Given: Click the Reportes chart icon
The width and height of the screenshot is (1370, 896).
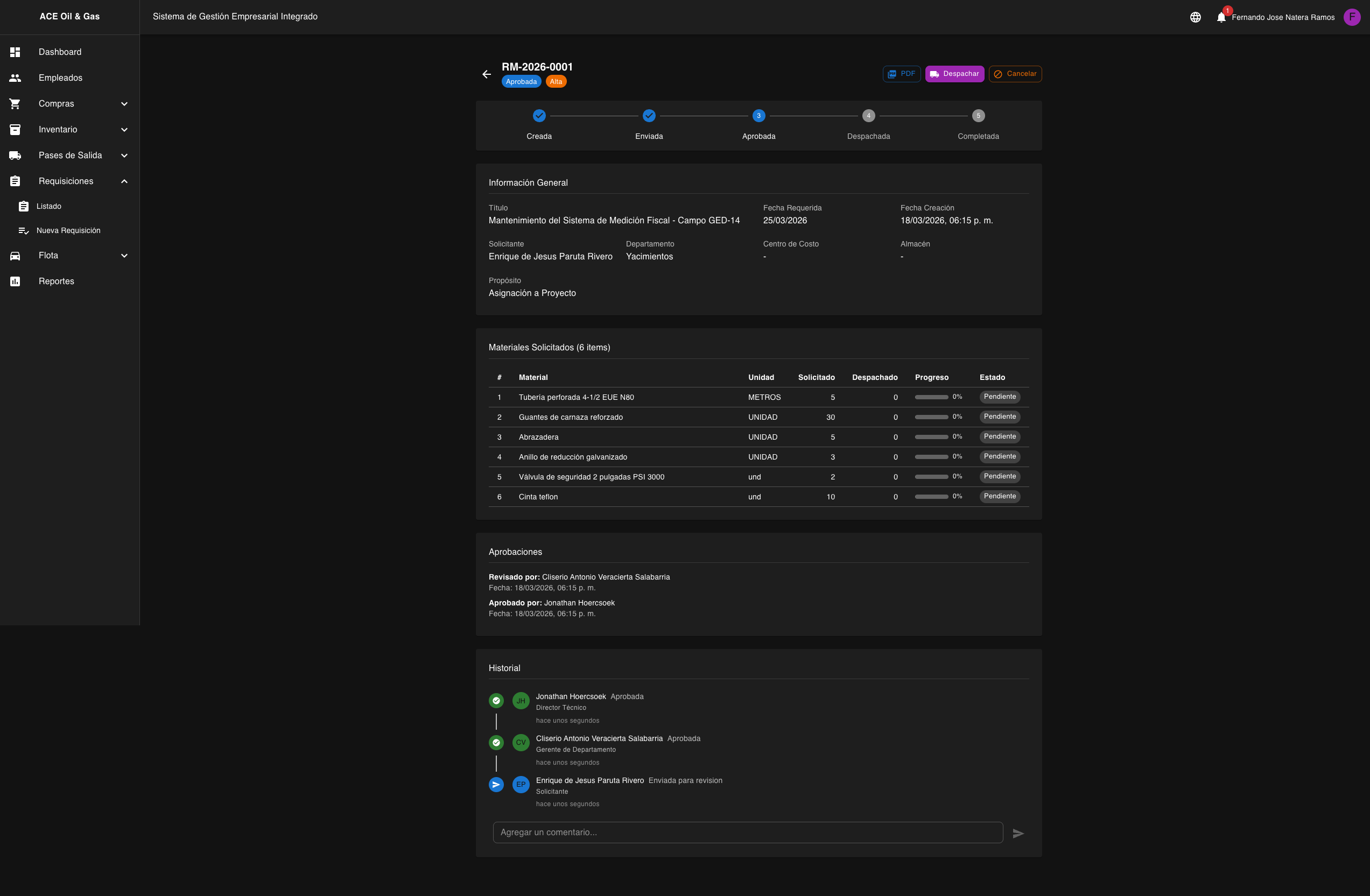Looking at the screenshot, I should [16, 281].
